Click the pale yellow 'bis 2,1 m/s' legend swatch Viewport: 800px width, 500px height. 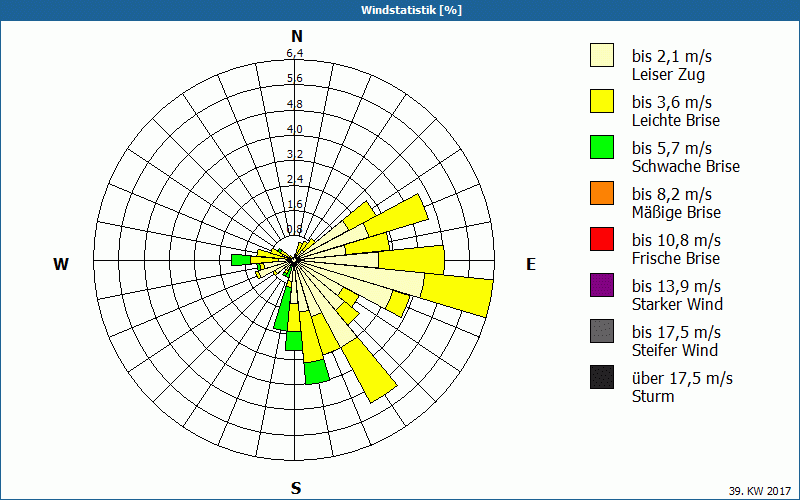(602, 55)
